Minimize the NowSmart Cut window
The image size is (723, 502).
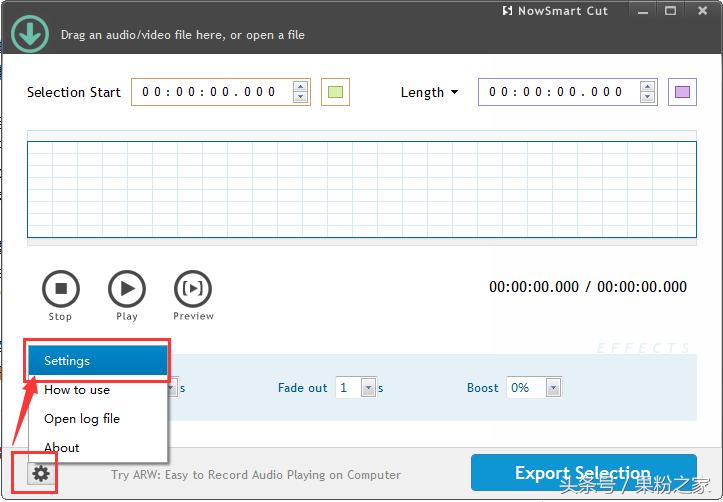(643, 12)
